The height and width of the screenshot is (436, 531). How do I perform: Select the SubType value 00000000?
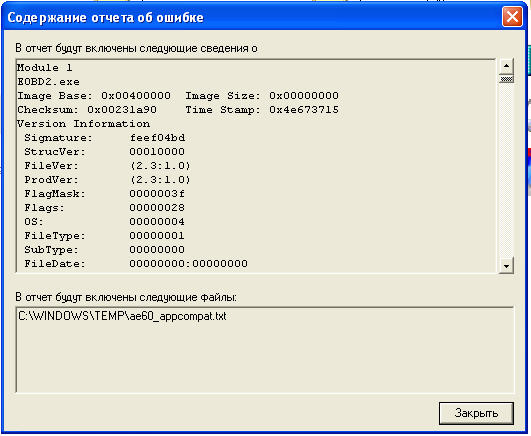tap(157, 250)
